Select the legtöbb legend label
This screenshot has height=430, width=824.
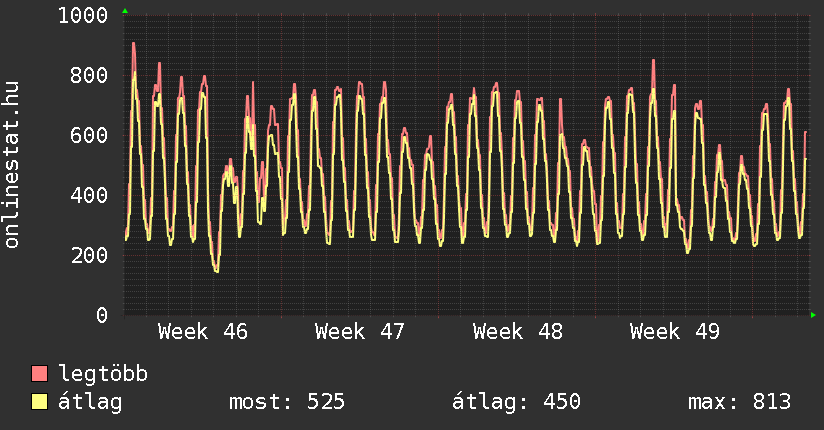click(103, 374)
